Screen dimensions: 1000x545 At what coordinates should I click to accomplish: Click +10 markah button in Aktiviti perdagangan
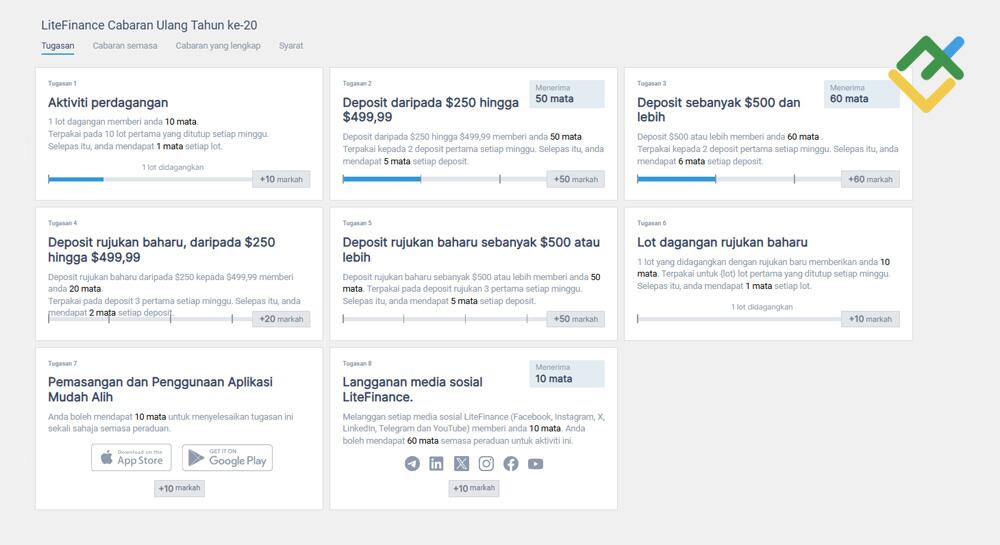tap(281, 179)
